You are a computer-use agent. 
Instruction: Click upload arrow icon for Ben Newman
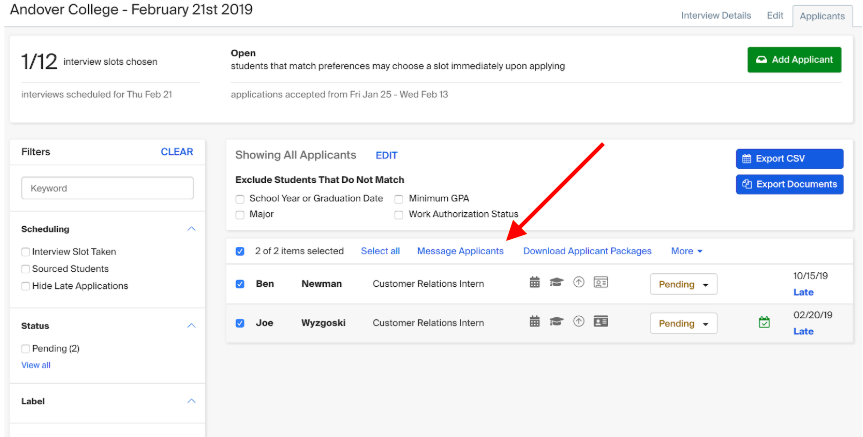coord(578,283)
